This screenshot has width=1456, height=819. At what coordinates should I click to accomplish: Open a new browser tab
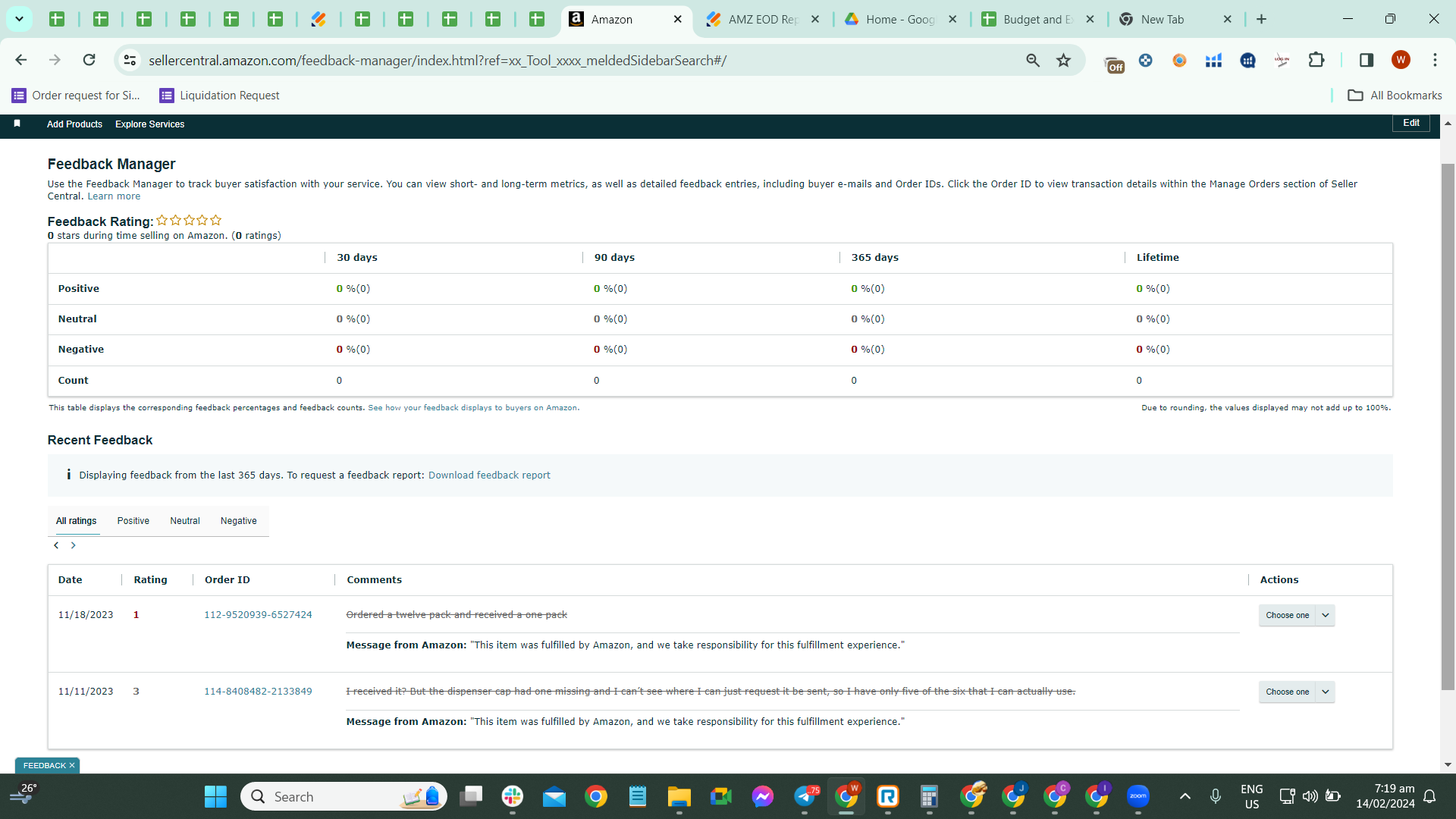(1262, 20)
